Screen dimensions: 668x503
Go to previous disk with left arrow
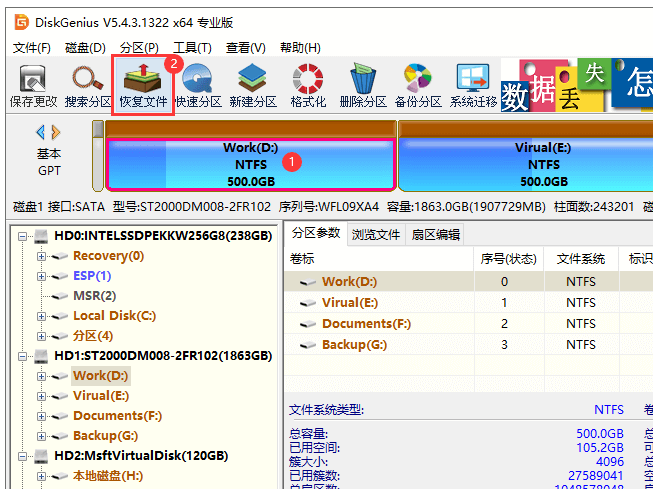click(x=40, y=132)
